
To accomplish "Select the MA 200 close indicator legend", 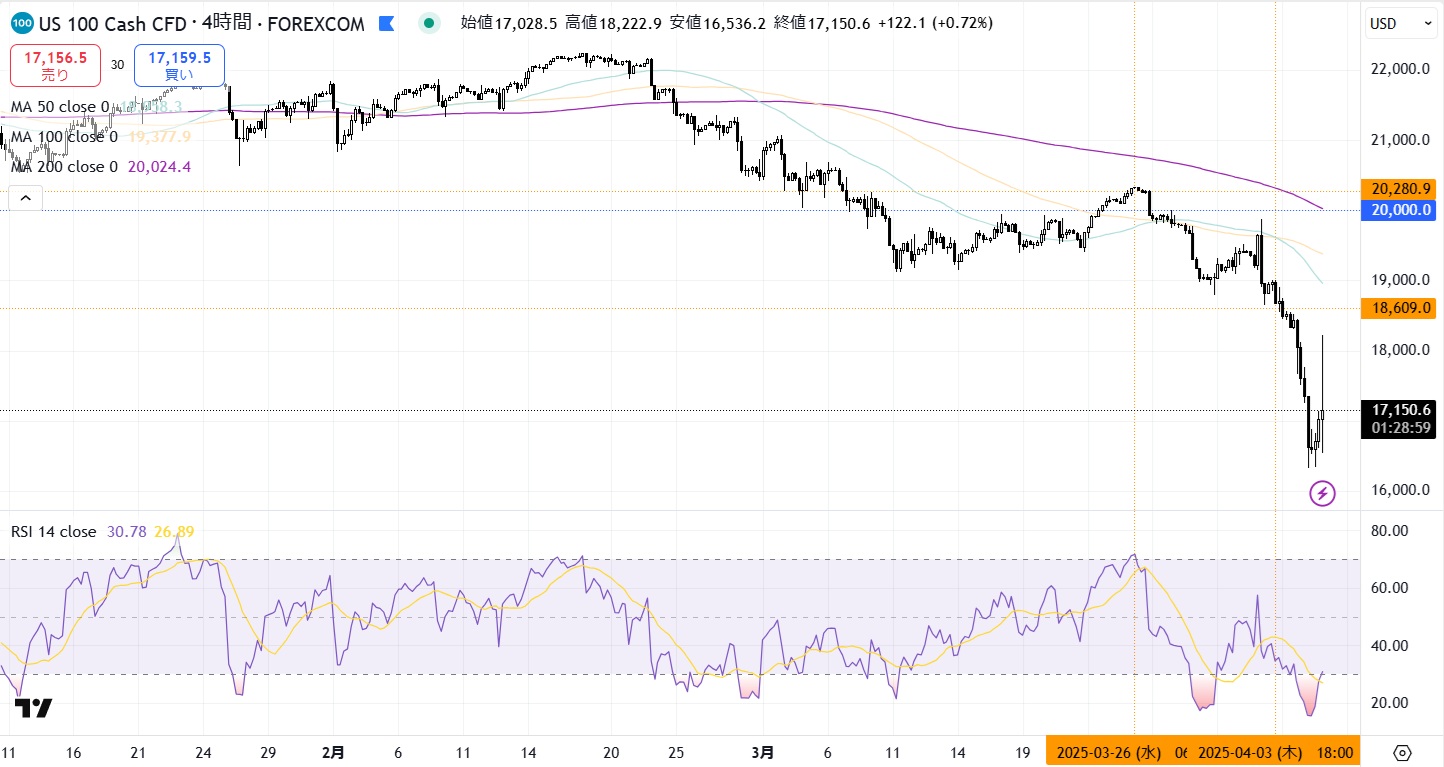I will [64, 167].
